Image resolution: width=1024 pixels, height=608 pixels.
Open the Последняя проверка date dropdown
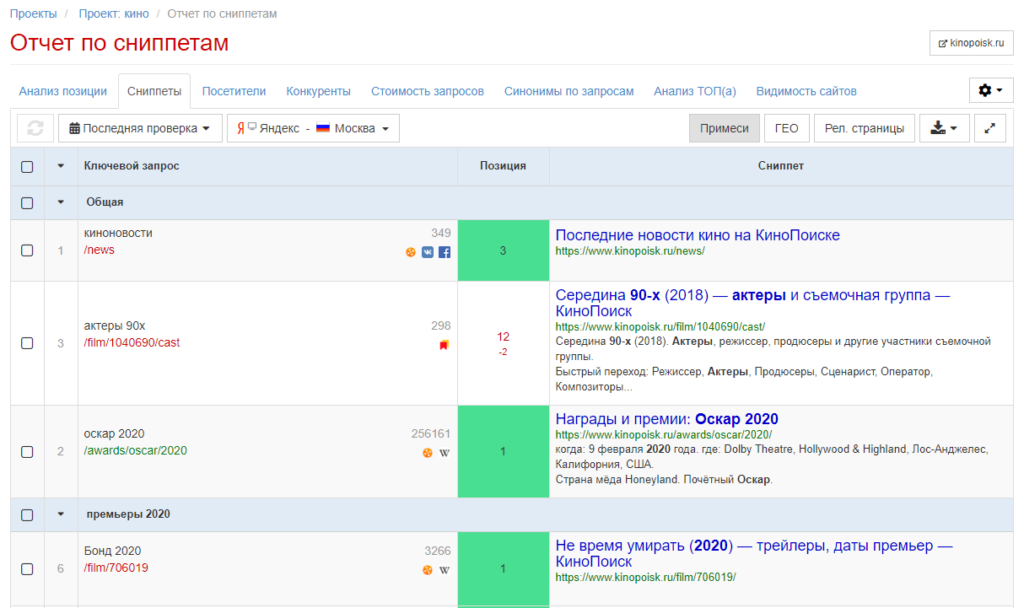[x=140, y=128]
